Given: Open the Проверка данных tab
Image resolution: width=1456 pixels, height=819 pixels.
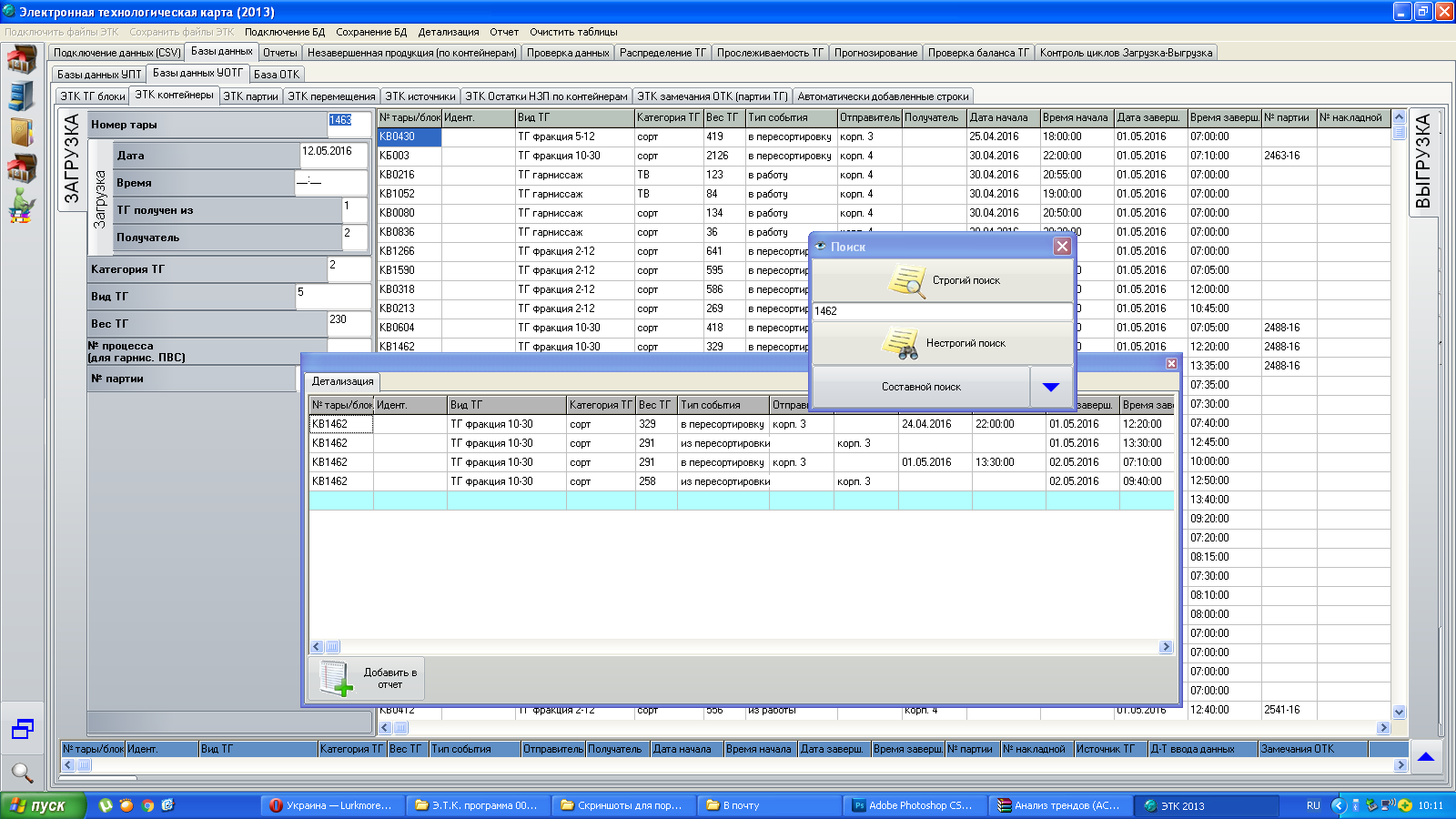Looking at the screenshot, I should 568,53.
